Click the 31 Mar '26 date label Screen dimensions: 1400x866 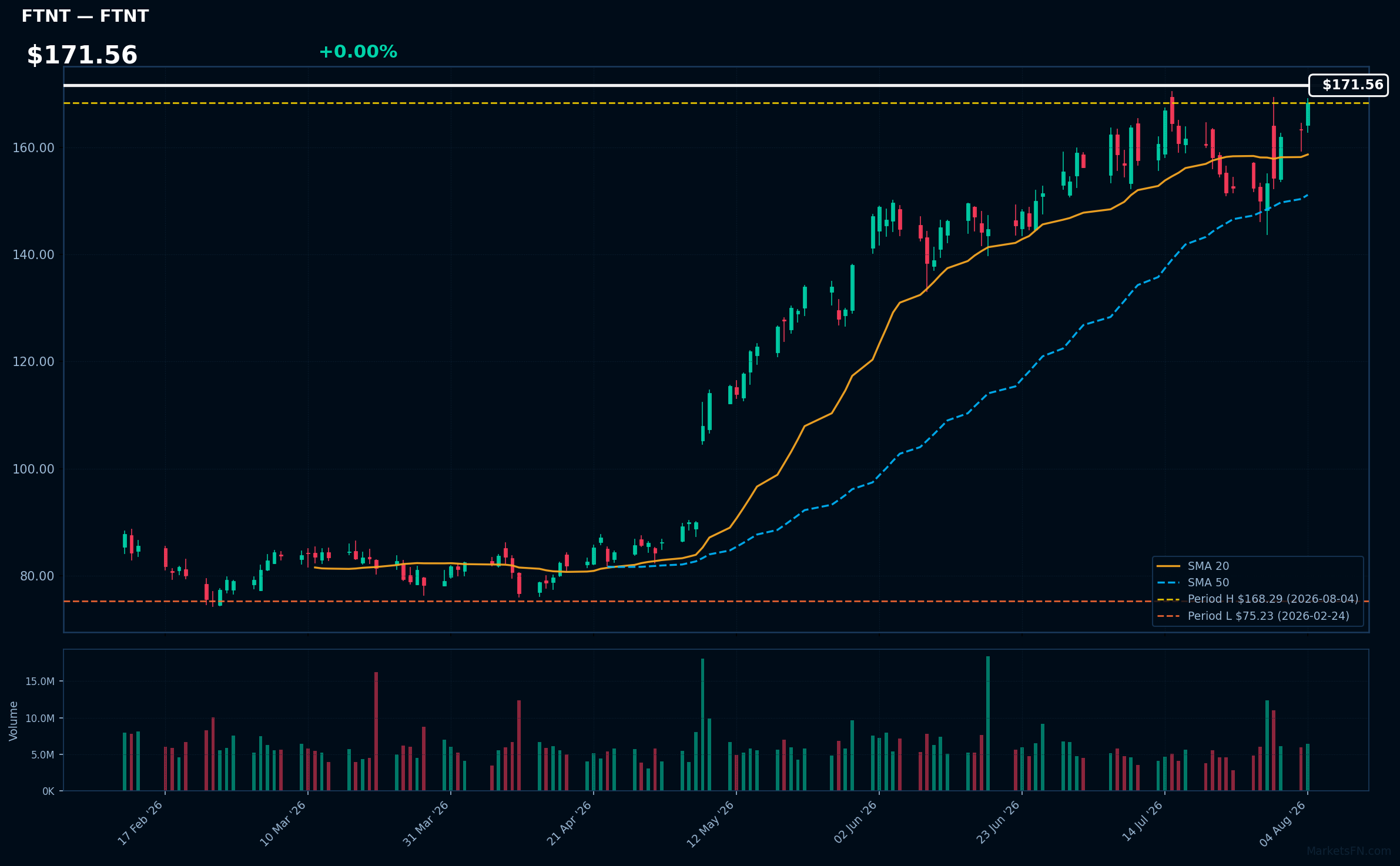tap(426, 823)
